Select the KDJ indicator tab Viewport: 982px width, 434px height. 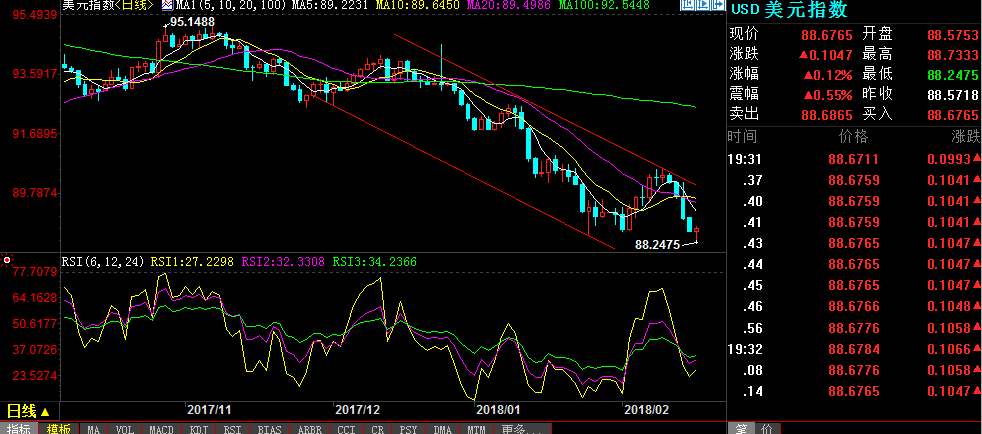tap(200, 429)
